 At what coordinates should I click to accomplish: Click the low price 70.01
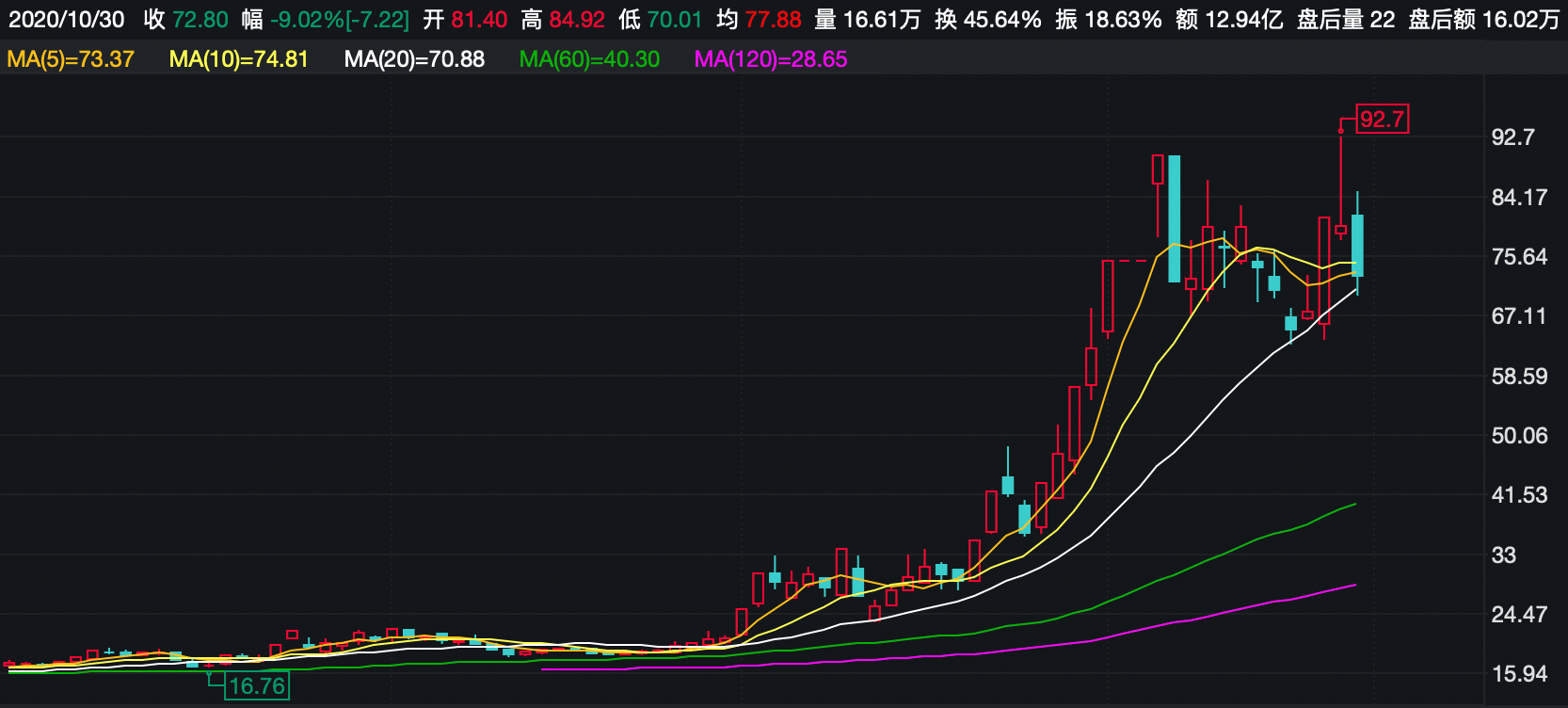(x=675, y=20)
